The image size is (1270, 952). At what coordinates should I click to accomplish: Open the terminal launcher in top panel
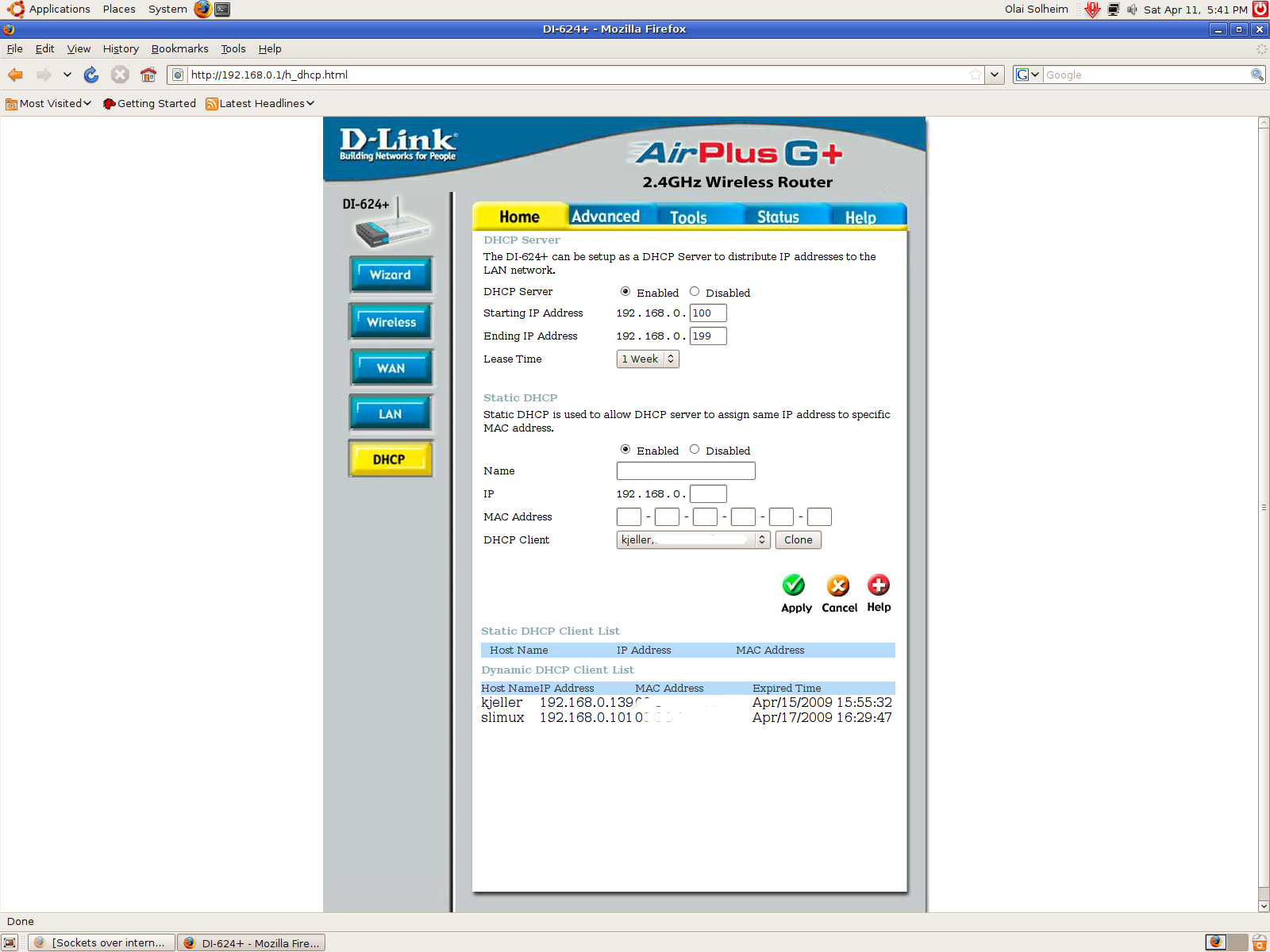coord(223,10)
